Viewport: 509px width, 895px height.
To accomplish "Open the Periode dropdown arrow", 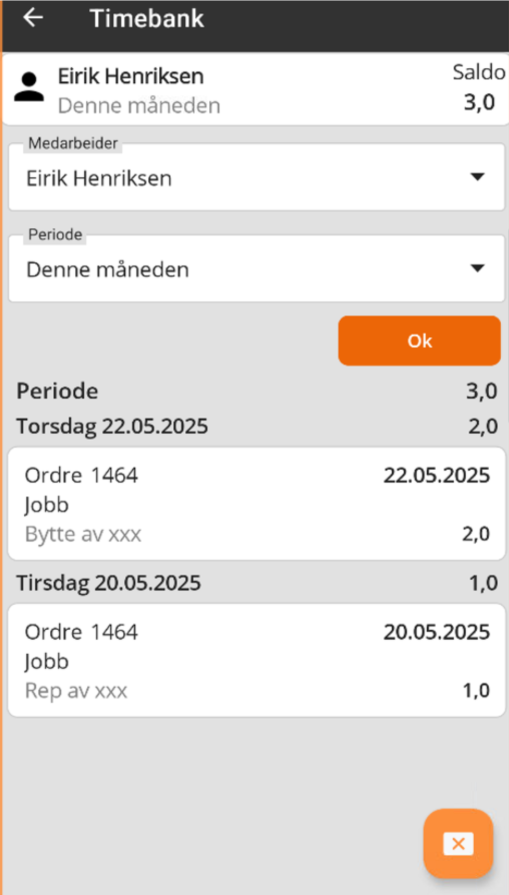I will (x=477, y=268).
